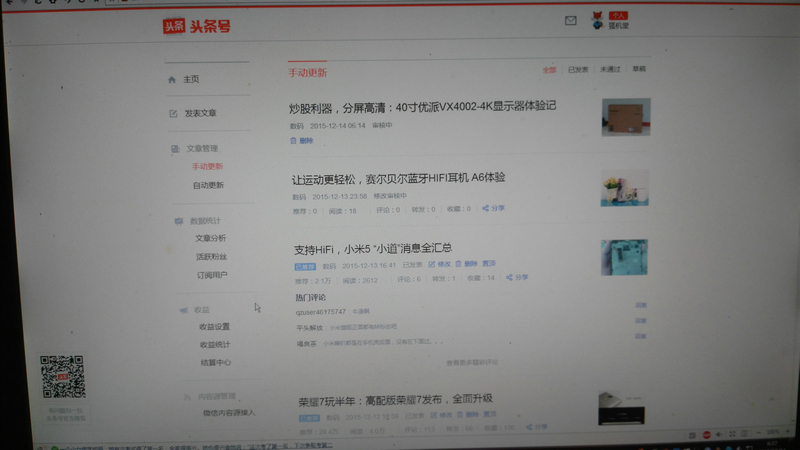Viewport: 800px width, 450px height.
Task: Click the user avatar in the header
Action: tap(597, 21)
